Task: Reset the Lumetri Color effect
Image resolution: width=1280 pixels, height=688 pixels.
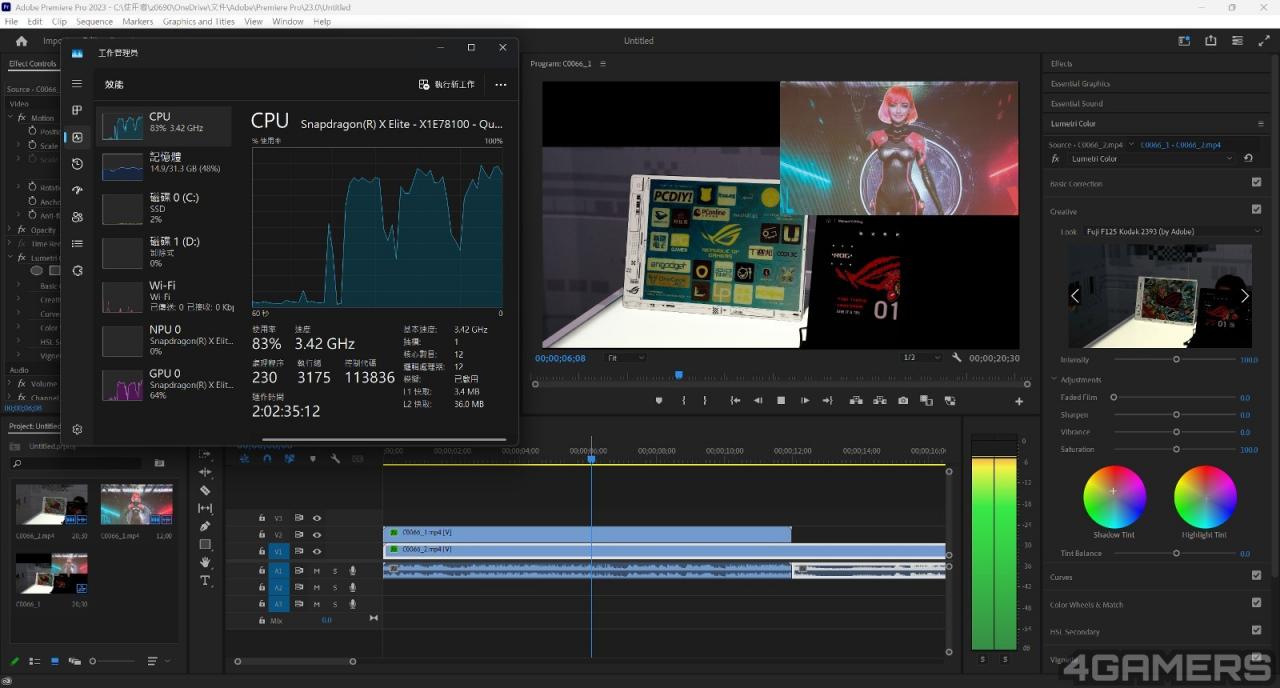Action: [1248, 158]
